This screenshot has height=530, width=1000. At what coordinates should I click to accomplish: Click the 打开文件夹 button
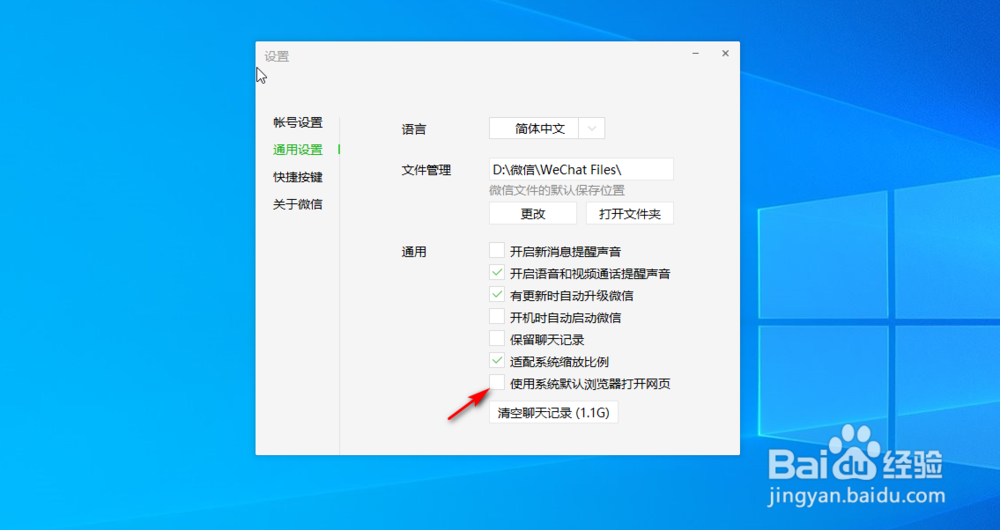[x=630, y=214]
